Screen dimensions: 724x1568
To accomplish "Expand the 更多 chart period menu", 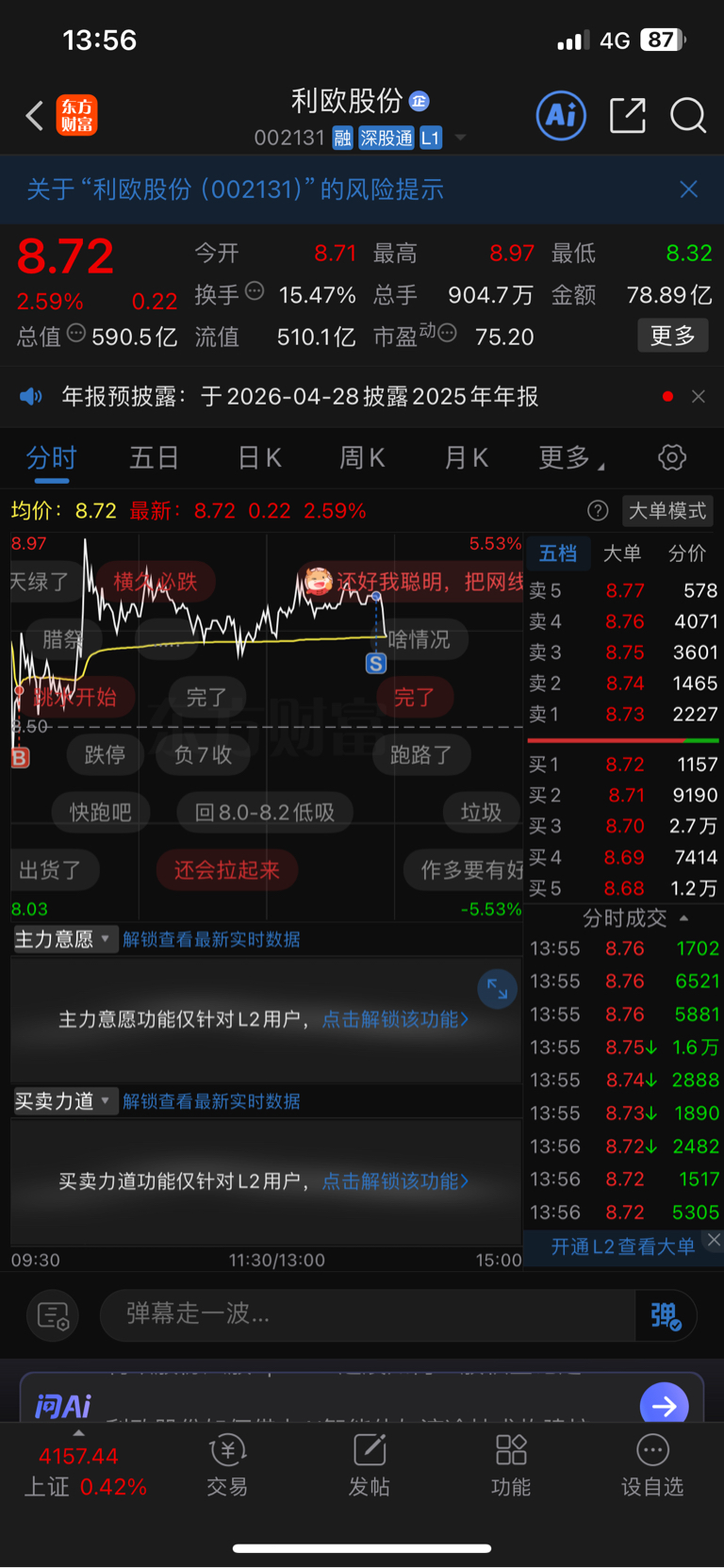I will pyautogui.click(x=571, y=458).
